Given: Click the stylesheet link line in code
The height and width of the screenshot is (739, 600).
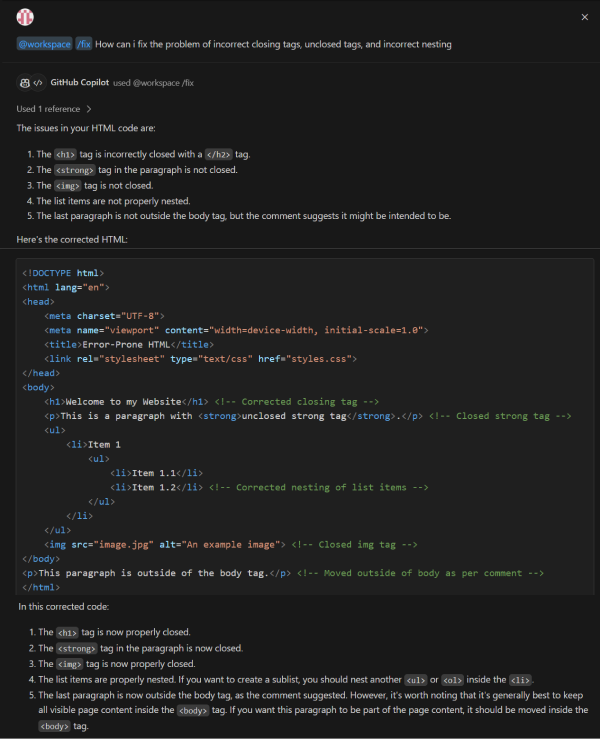Looking at the screenshot, I should point(200,358).
